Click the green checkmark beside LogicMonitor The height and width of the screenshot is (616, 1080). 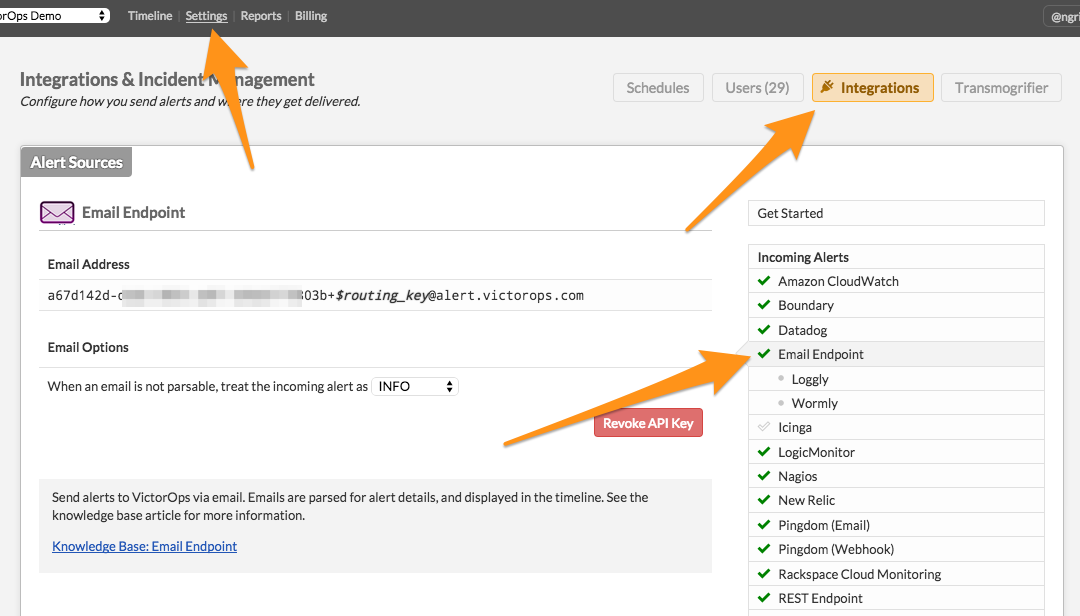(x=764, y=451)
